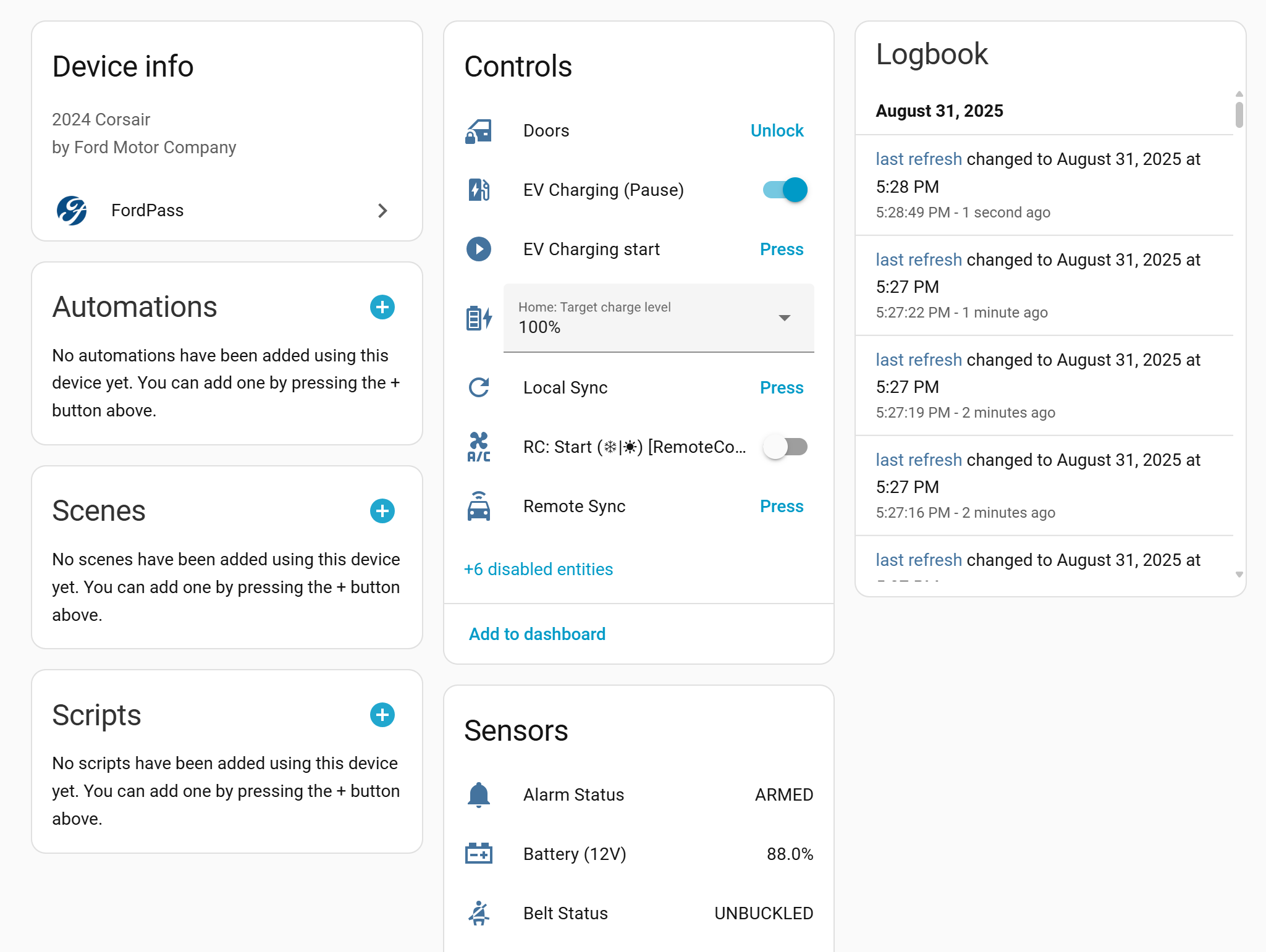Click the Doors lock icon
This screenshot has height=952, width=1266.
tap(478, 131)
